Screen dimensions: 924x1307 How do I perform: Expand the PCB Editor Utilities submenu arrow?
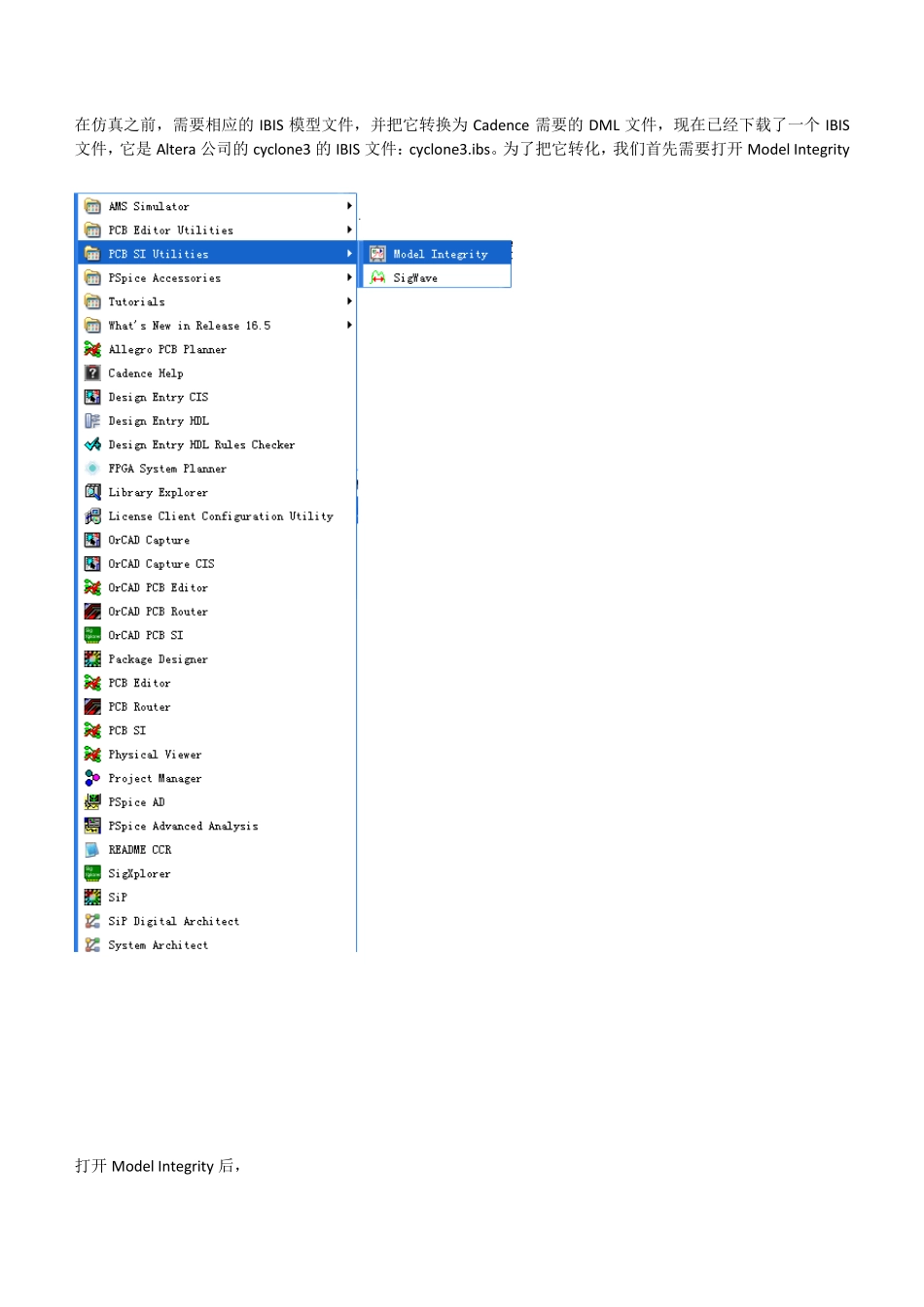coord(349,230)
